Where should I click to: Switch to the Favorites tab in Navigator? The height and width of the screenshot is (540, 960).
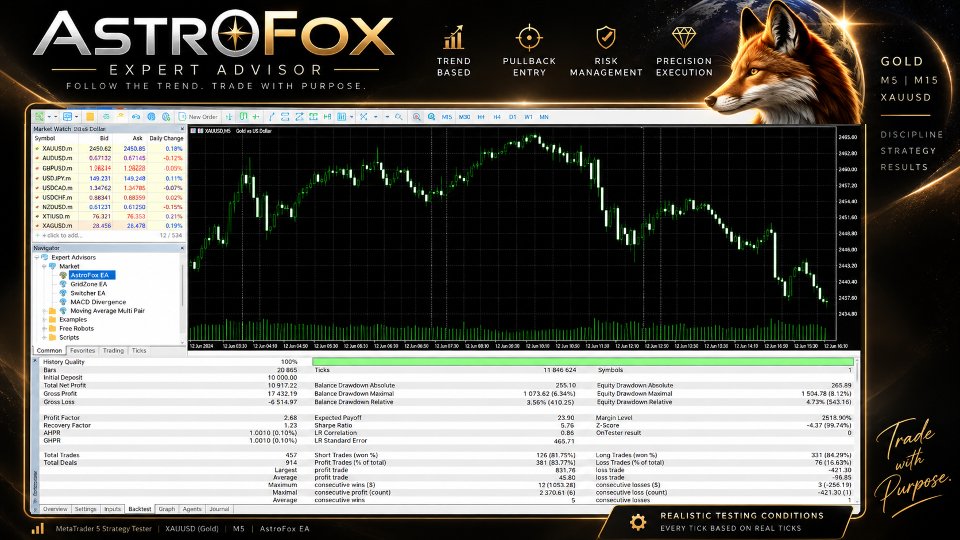[82, 351]
